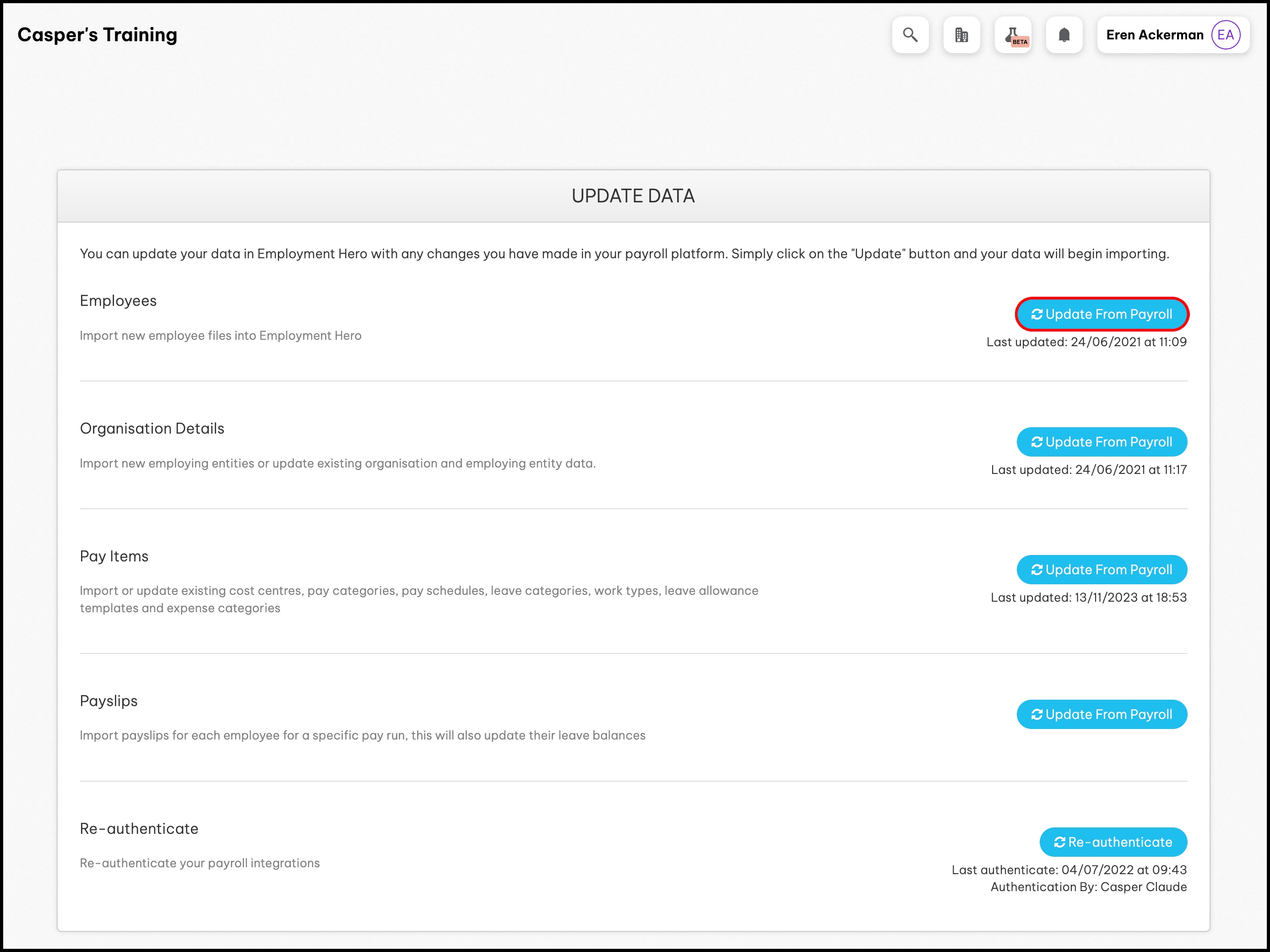Viewport: 1270px width, 952px height.
Task: Click the Casper's Training title
Action: click(98, 35)
